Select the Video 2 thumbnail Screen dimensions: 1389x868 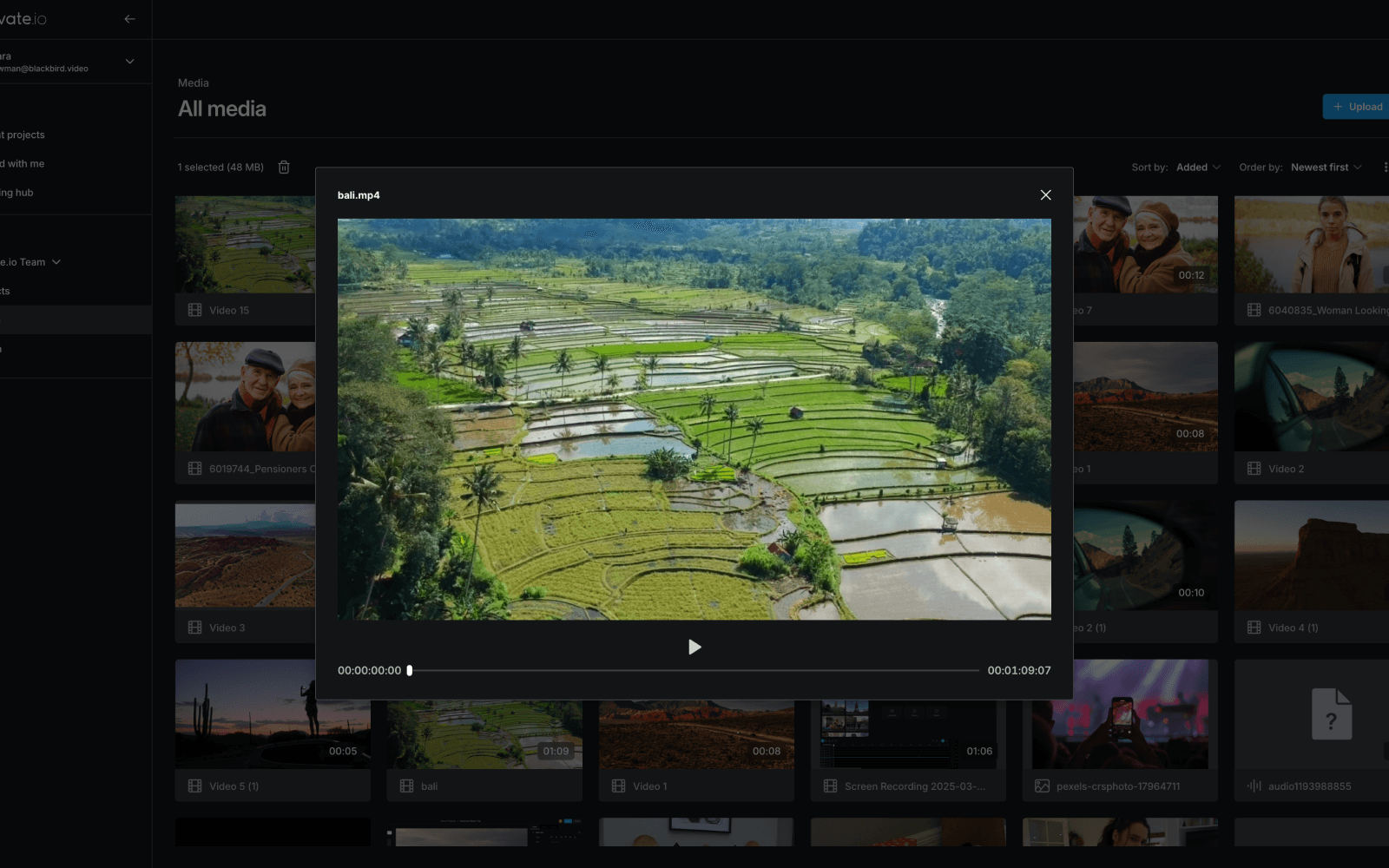click(1312, 397)
